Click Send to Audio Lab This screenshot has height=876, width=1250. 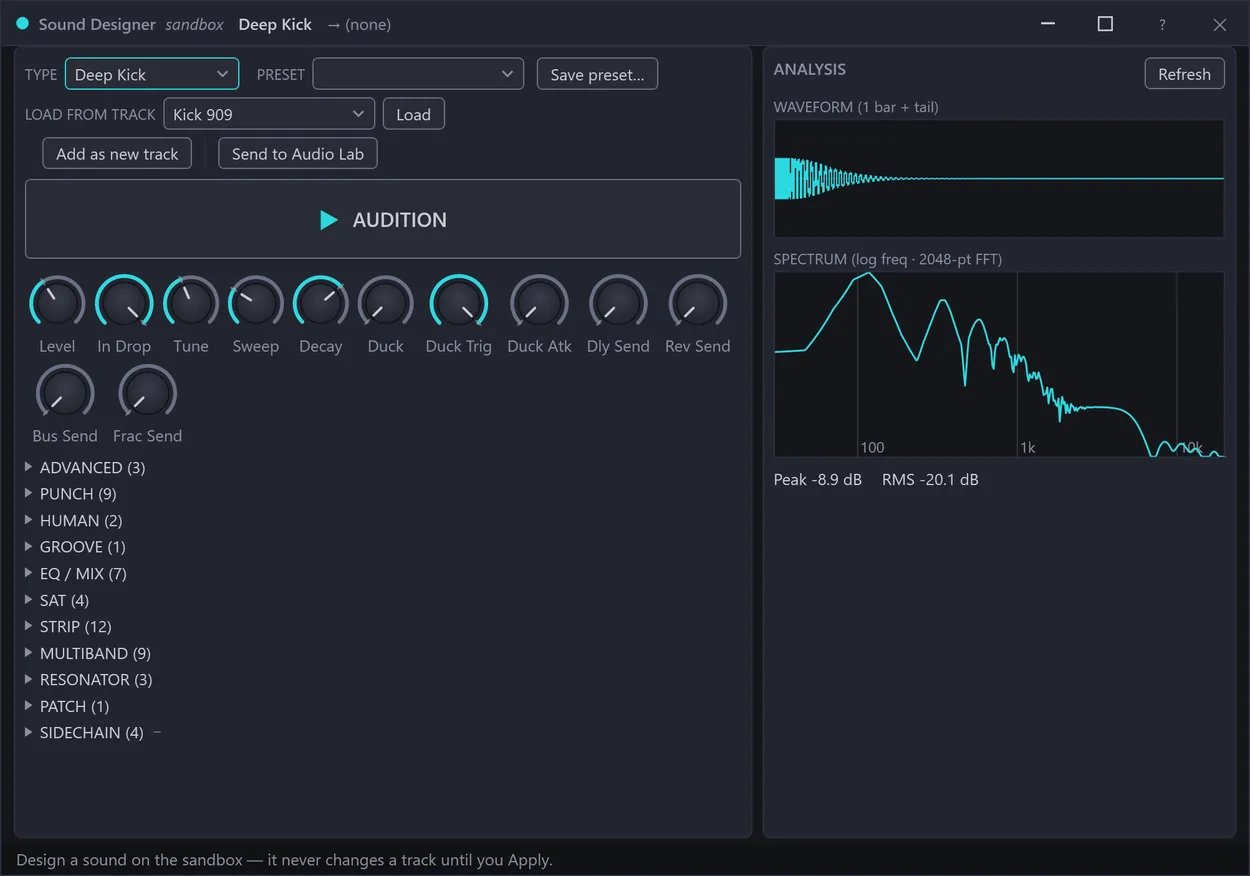click(298, 154)
